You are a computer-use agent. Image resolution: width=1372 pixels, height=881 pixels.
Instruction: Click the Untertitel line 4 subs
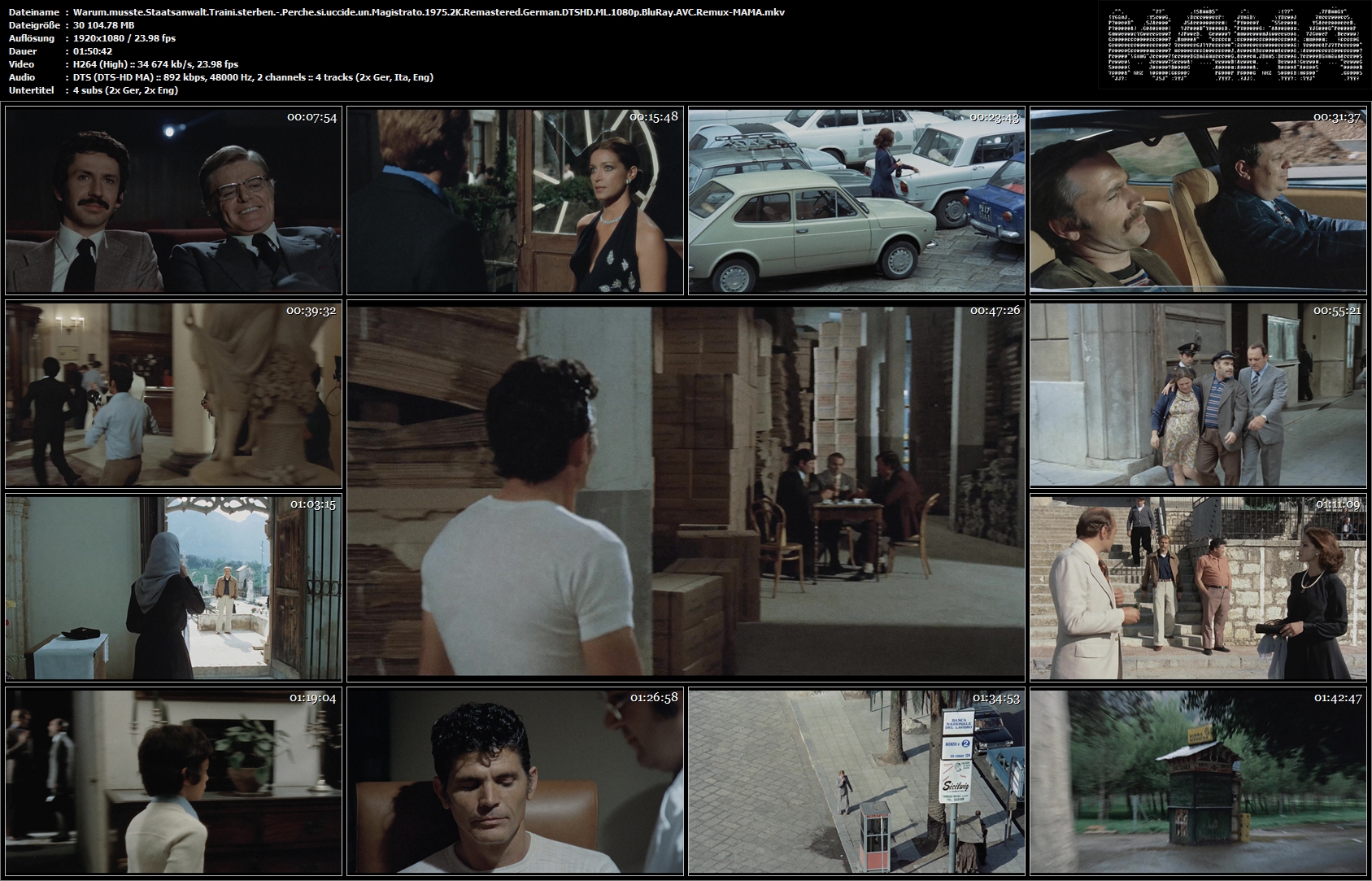[125, 90]
